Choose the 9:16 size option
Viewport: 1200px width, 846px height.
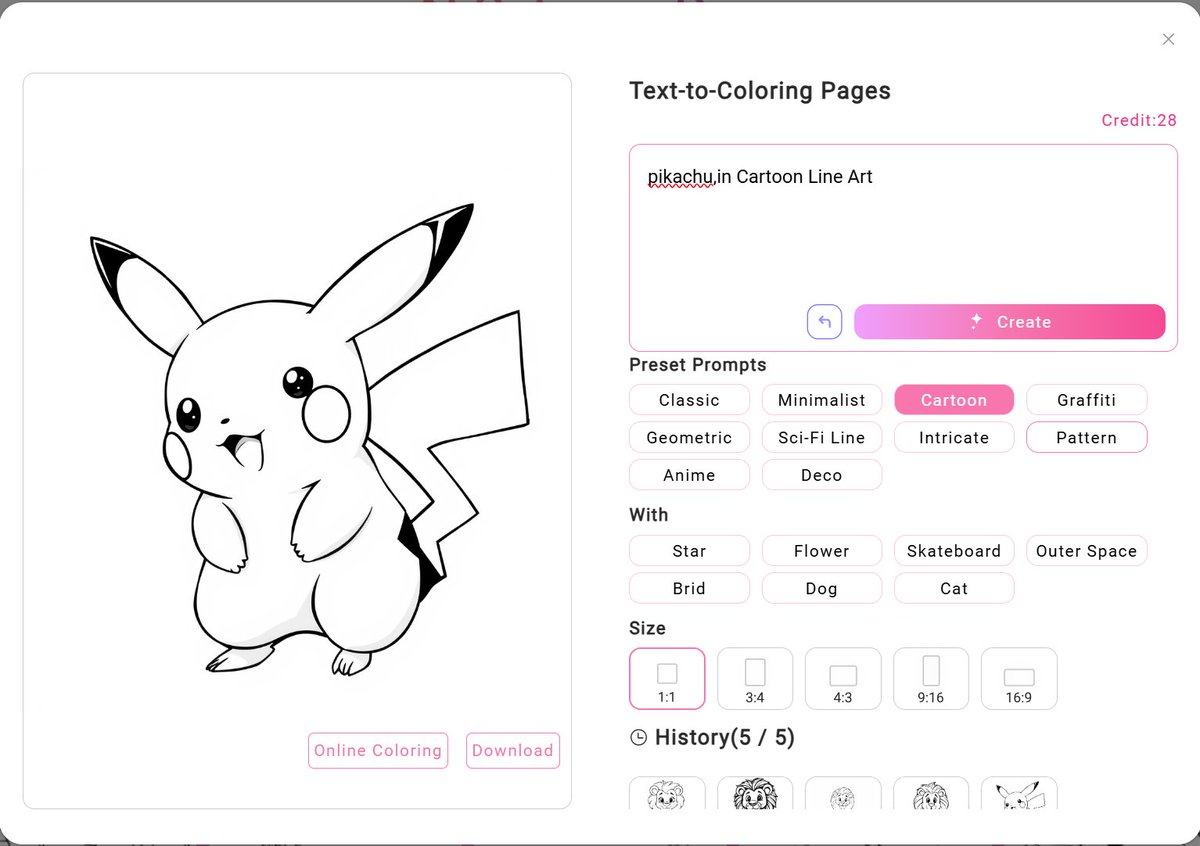point(931,679)
